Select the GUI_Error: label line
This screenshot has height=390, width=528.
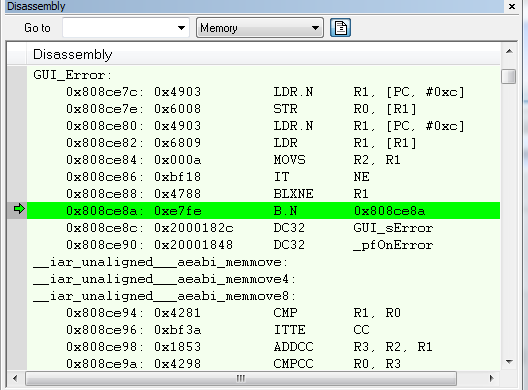[x=263, y=75]
